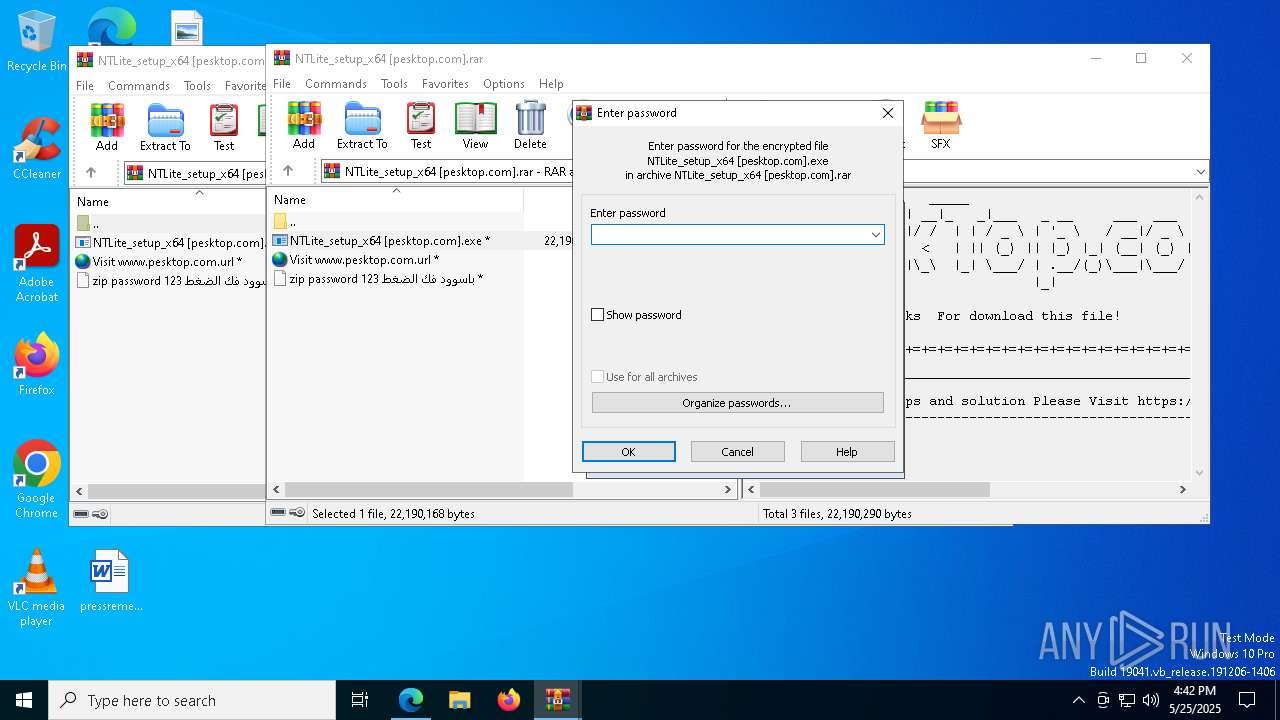1280x720 pixels.
Task: Expand the Enter password dropdown arrow
Action: [875, 235]
